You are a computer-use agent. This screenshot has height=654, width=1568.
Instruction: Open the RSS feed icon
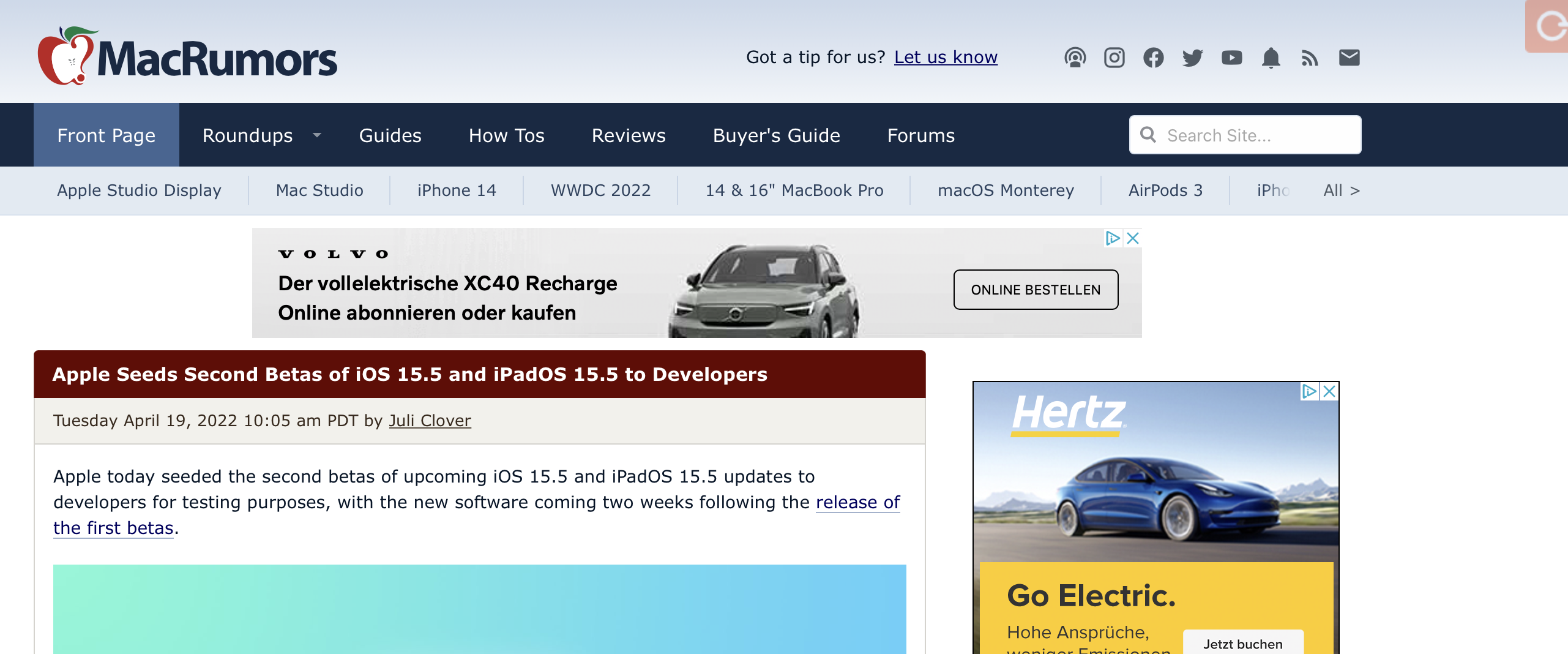click(x=1310, y=58)
